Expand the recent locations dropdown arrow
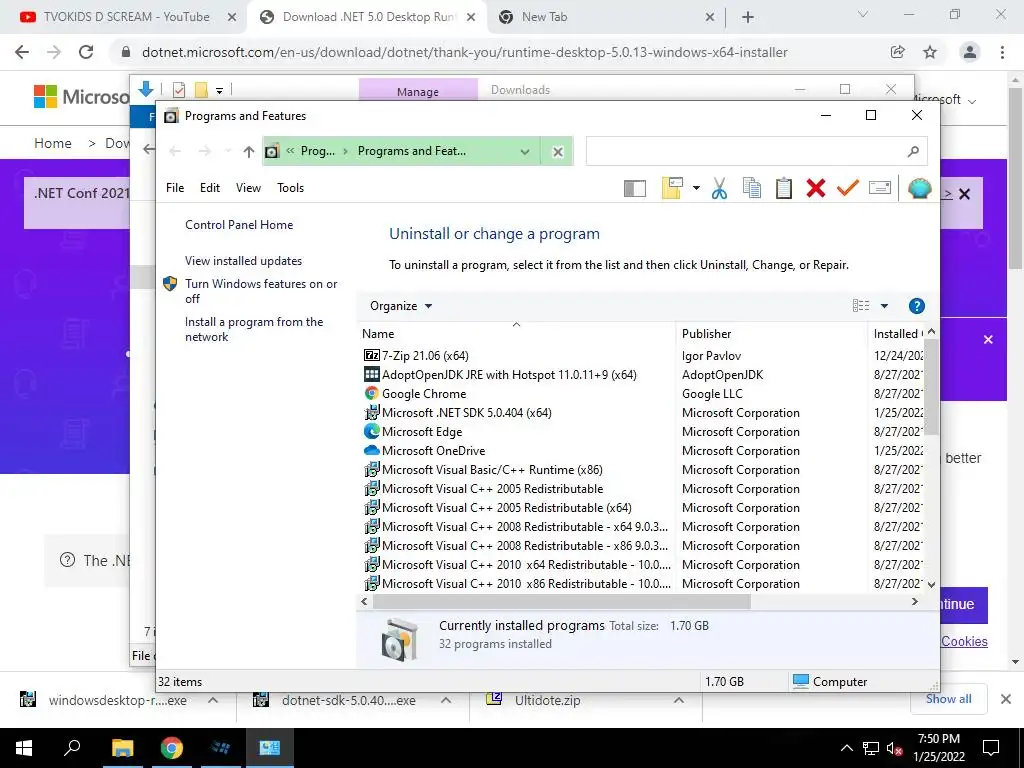 point(227,152)
